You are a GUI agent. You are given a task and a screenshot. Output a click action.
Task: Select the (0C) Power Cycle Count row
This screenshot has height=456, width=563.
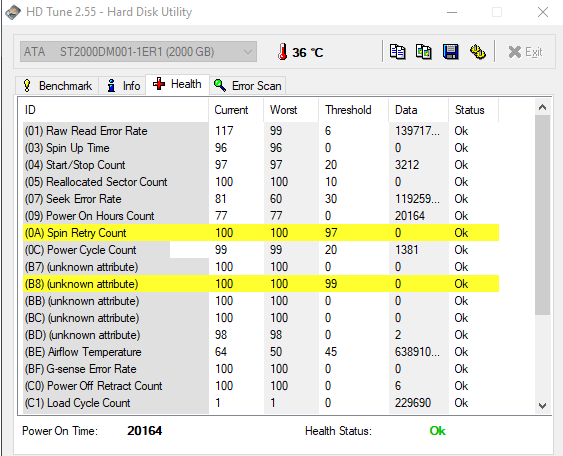tap(261, 250)
